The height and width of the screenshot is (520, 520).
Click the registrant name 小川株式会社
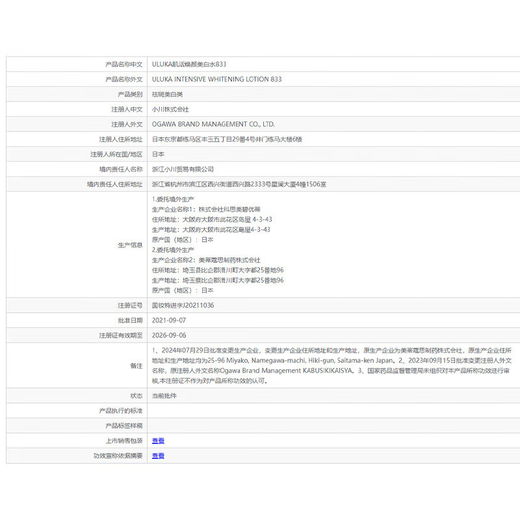(170, 109)
